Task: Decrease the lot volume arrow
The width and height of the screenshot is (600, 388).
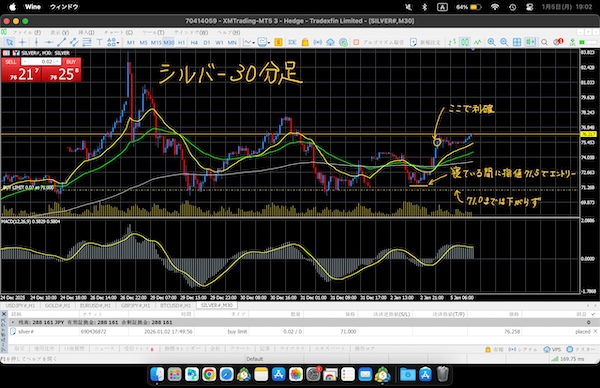Action: [24, 62]
